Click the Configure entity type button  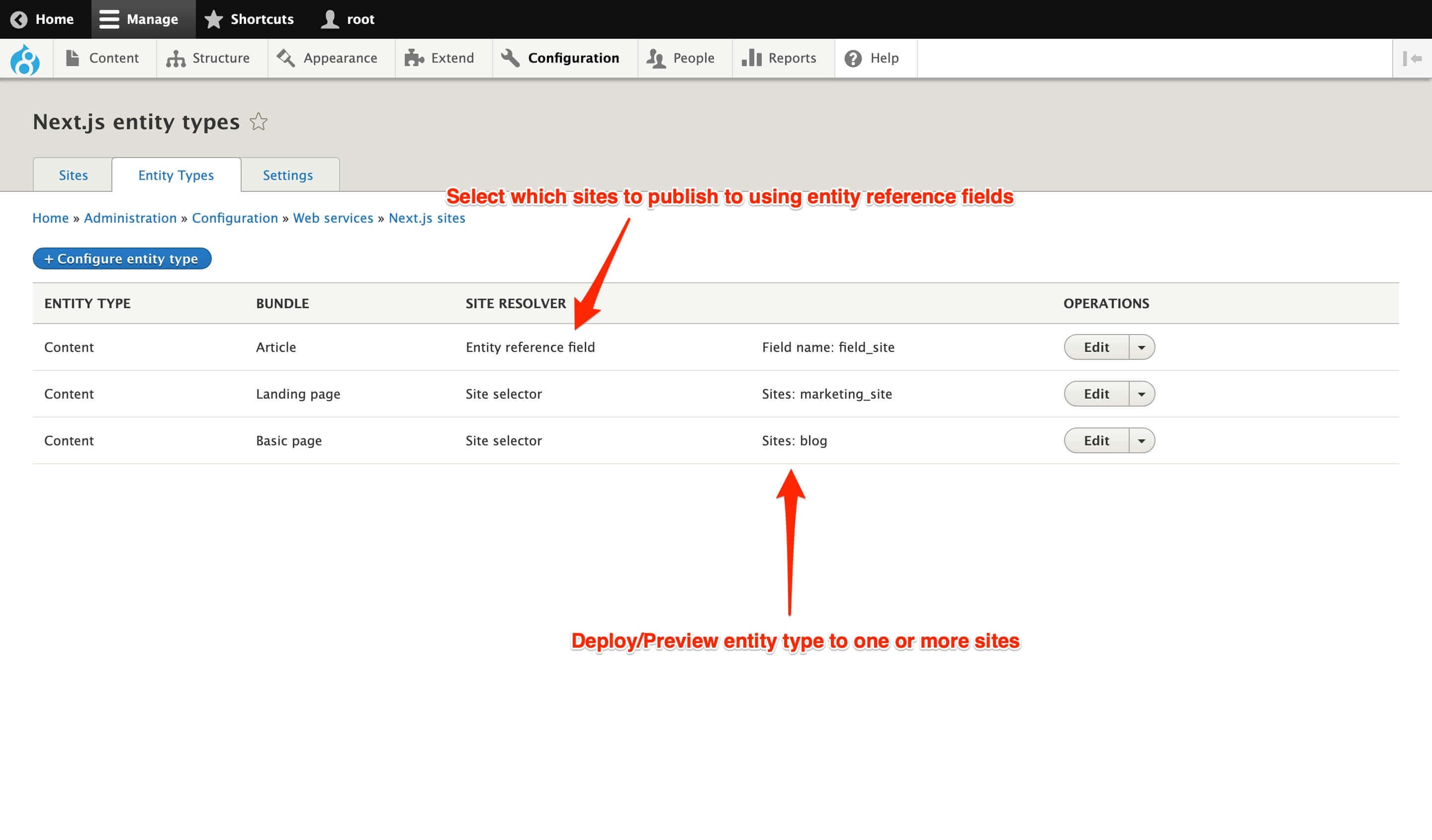[x=122, y=258]
